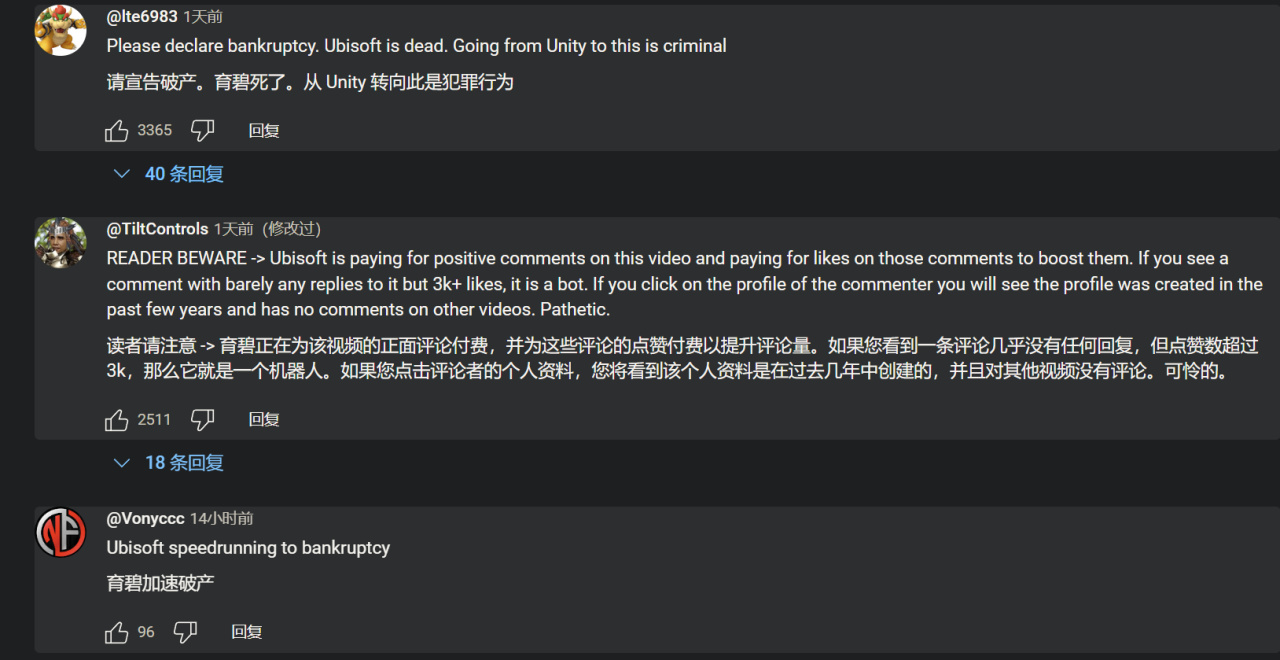Open @Vonyccc's red NF avatar
Screen dimensions: 1280x660
(60, 532)
